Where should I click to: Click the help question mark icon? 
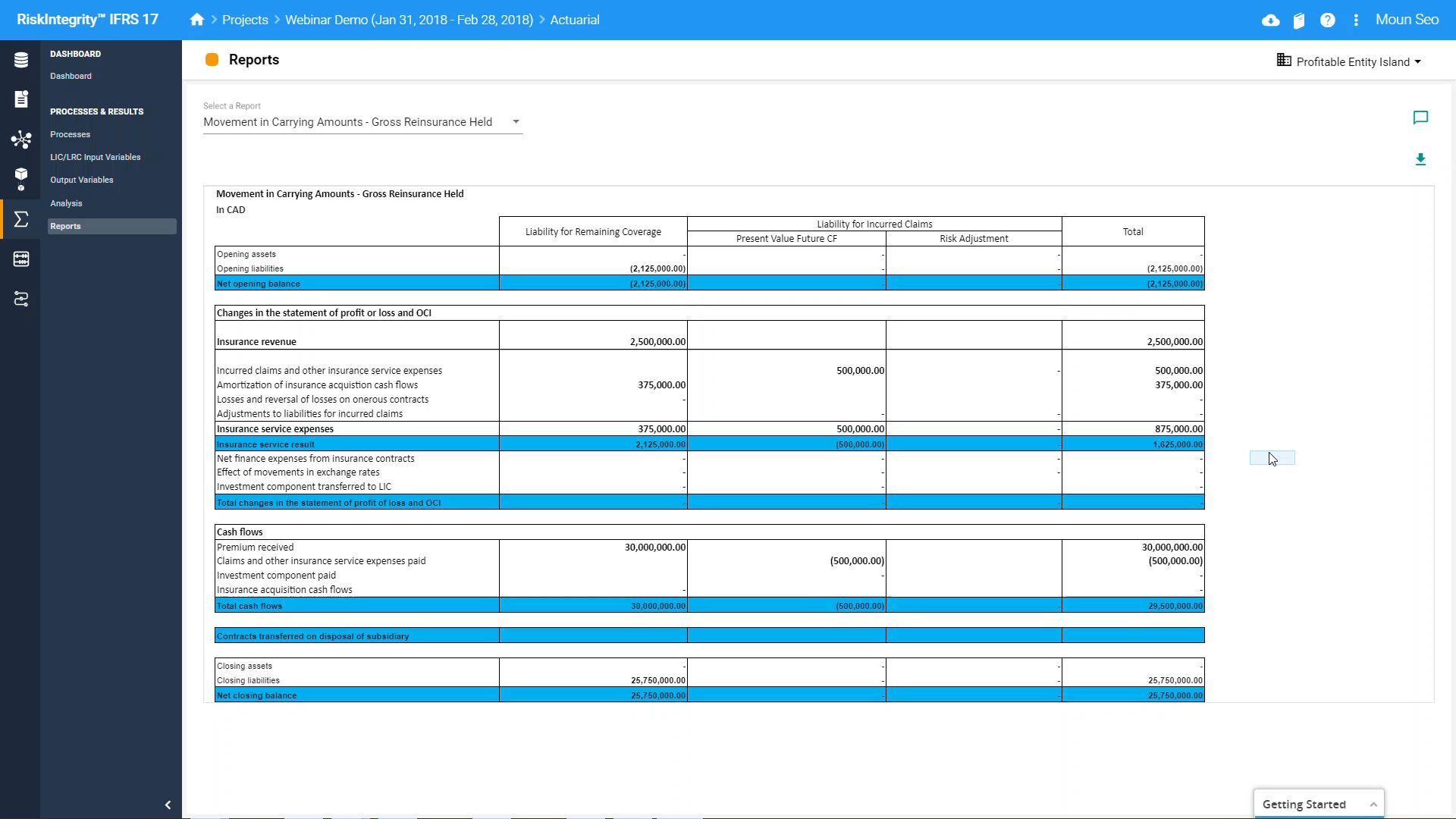pos(1327,20)
